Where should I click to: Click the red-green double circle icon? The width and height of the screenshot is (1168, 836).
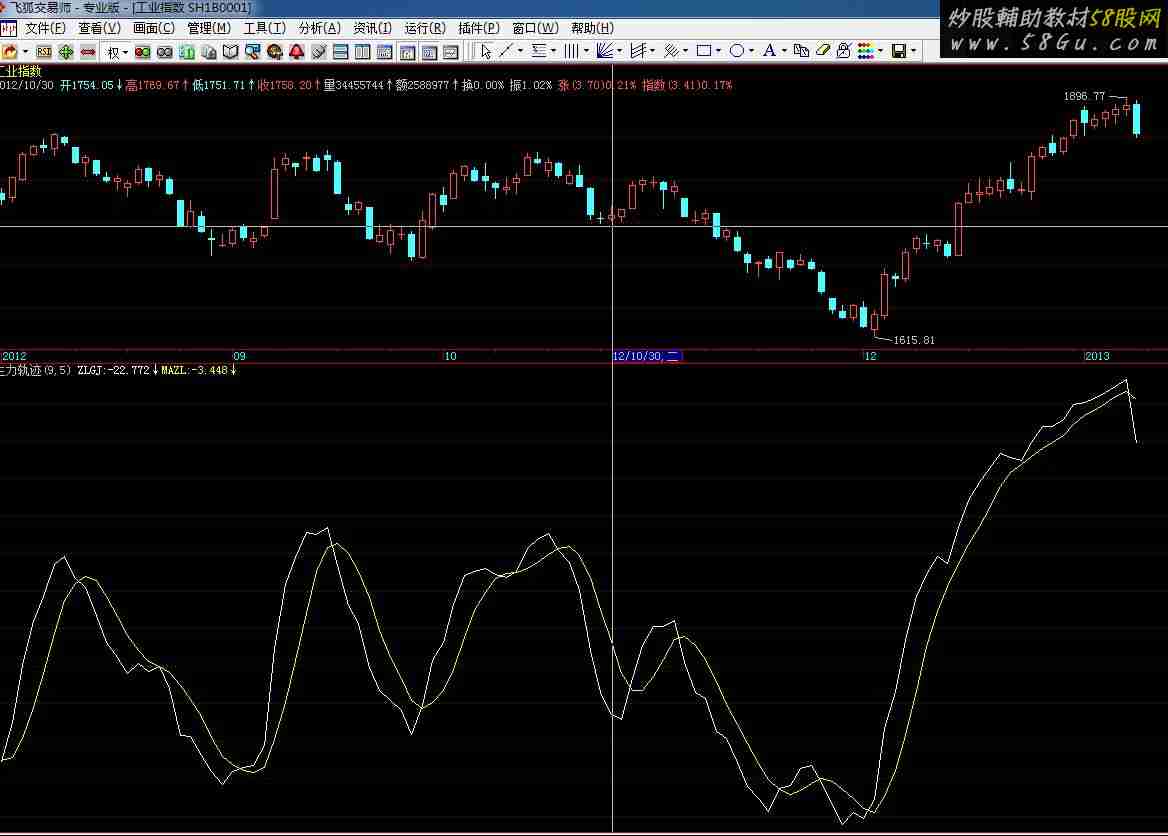tap(142, 51)
